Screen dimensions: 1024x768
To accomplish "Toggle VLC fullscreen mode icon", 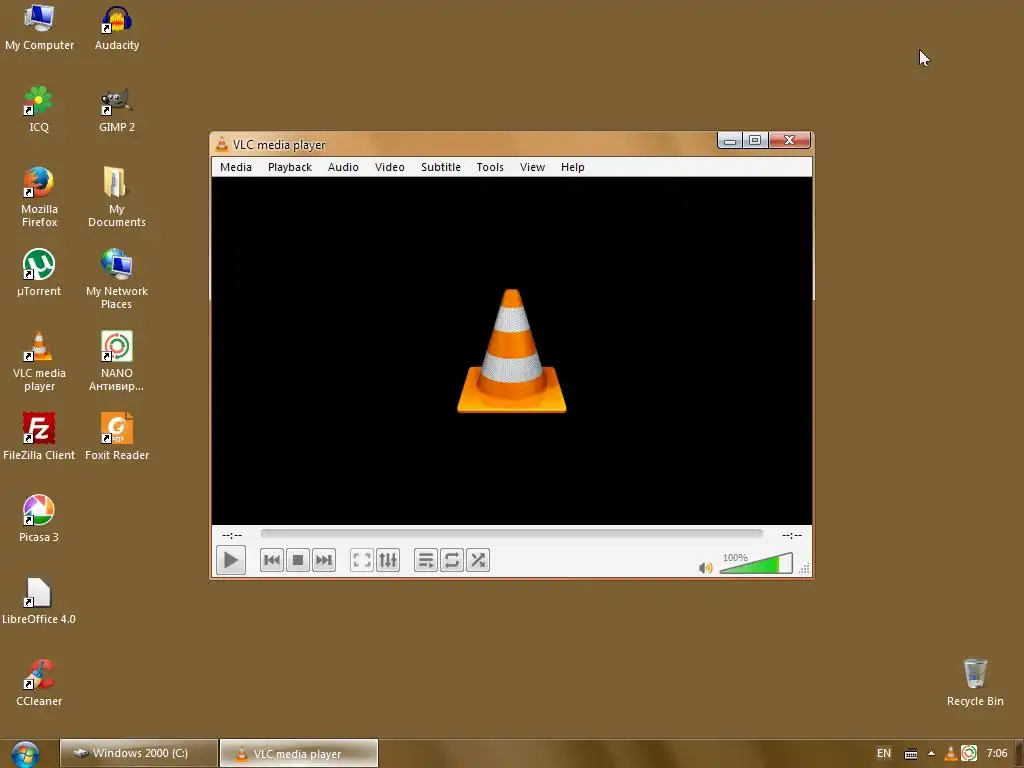I will (362, 560).
